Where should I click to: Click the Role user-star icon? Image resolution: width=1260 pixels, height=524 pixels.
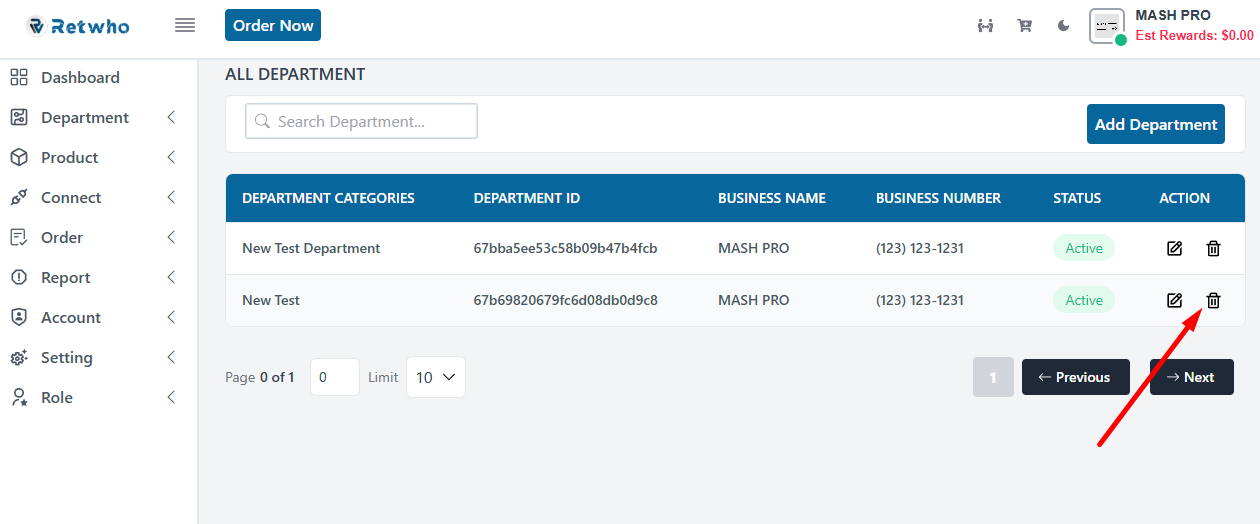(x=19, y=397)
